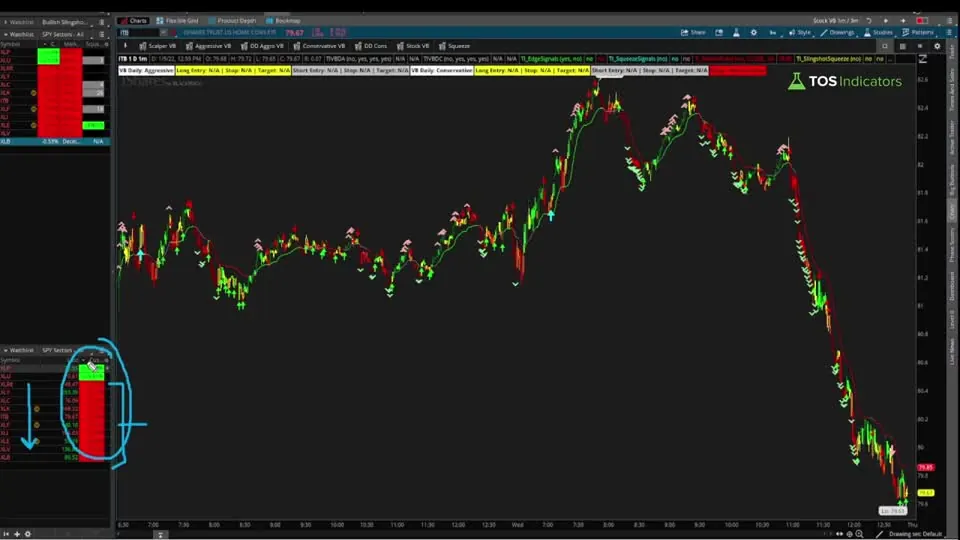Collapse the quick toolbar with the arrow

(x=126, y=46)
